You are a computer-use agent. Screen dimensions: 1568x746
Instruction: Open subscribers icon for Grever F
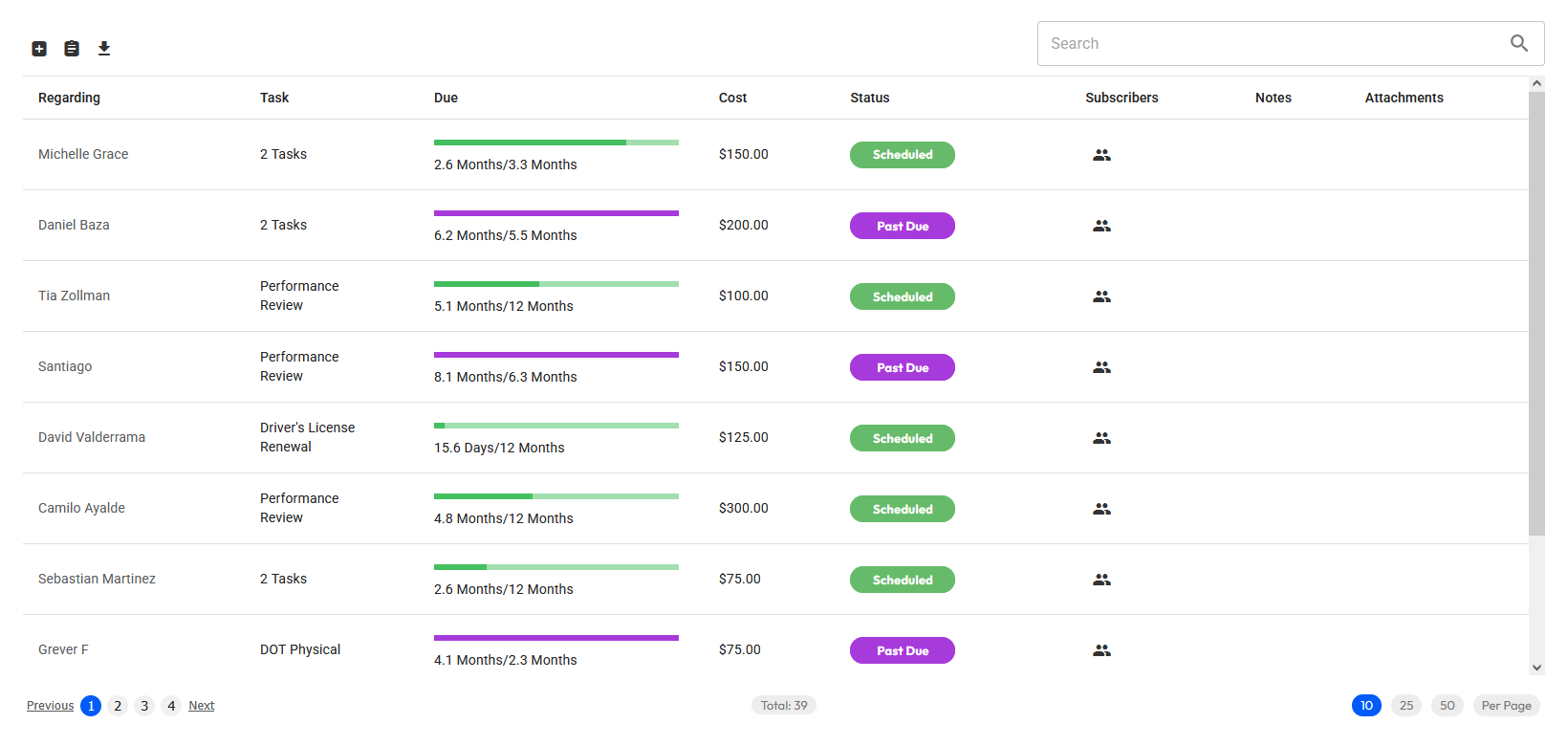(1102, 650)
